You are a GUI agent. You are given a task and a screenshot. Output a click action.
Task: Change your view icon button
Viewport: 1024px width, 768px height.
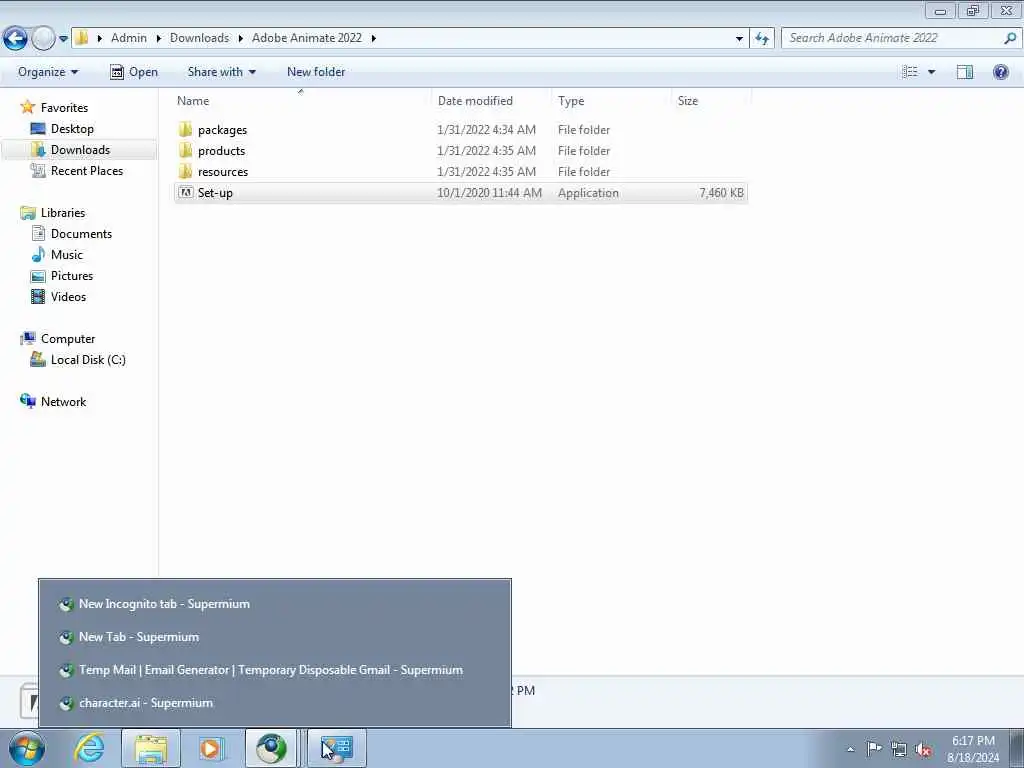(910, 72)
